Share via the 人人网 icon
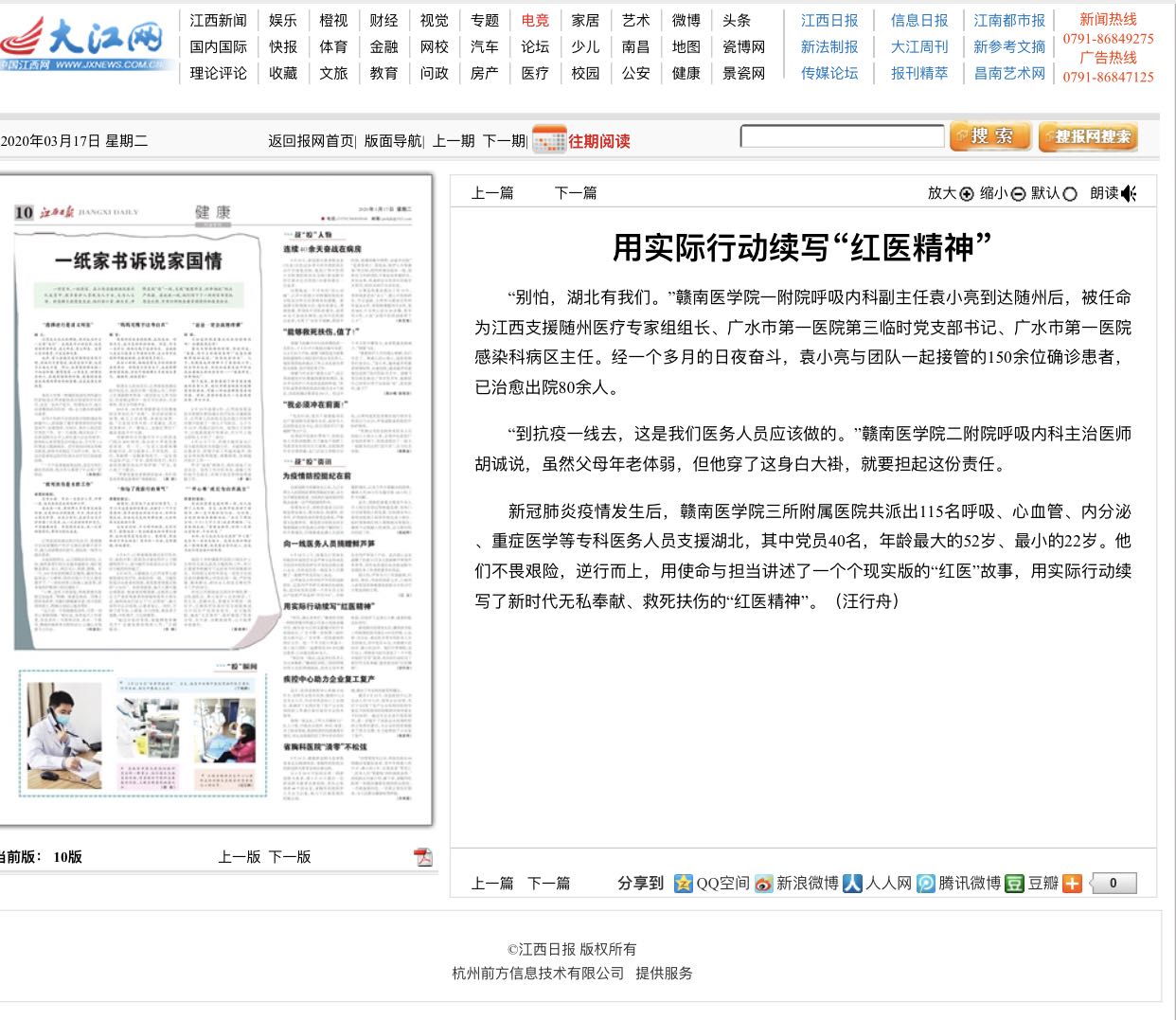 point(852,884)
